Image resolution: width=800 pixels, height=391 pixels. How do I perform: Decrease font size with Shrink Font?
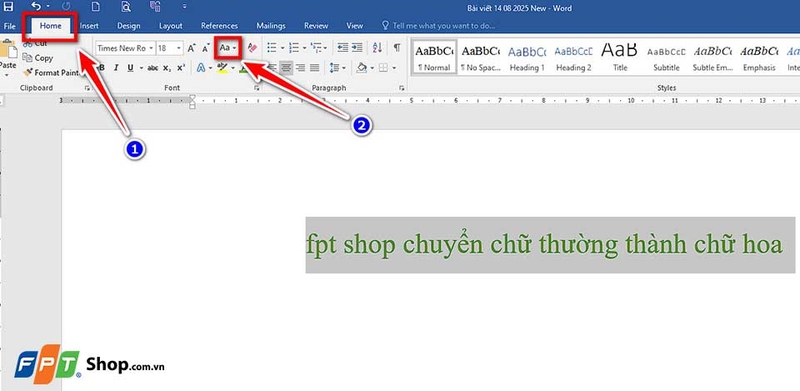coord(206,48)
